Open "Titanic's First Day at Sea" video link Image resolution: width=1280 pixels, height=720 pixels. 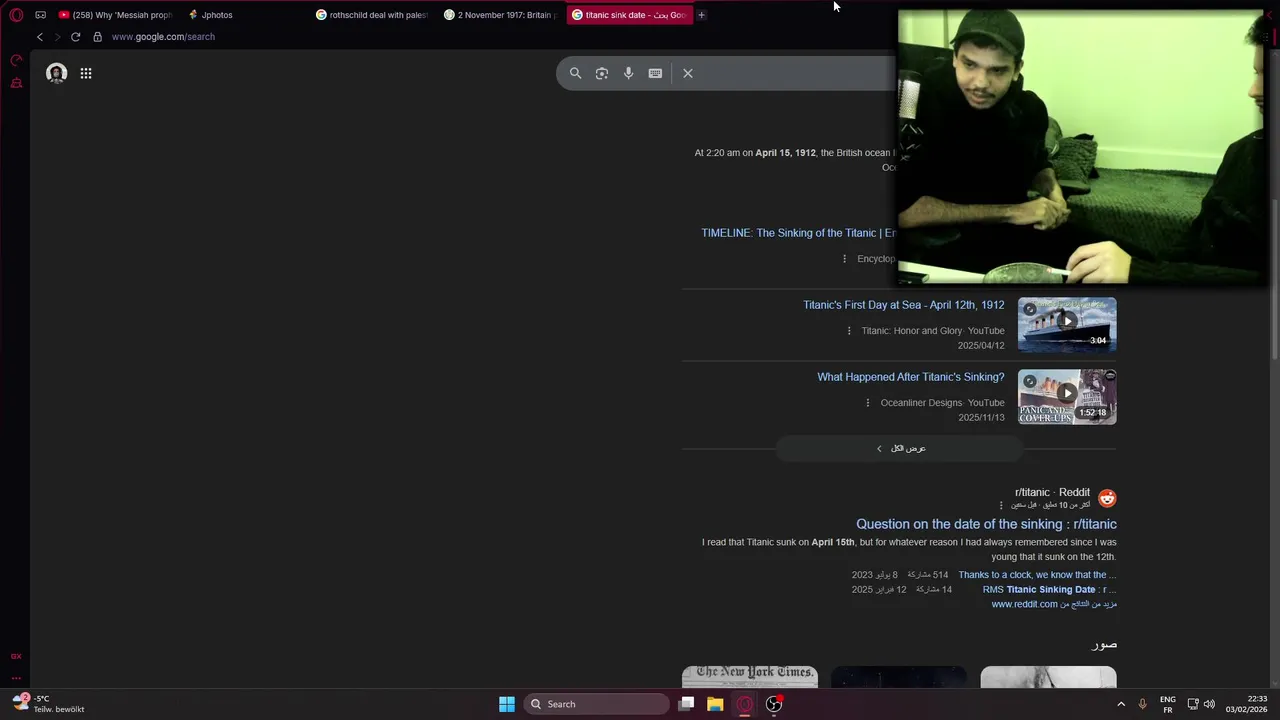click(904, 305)
